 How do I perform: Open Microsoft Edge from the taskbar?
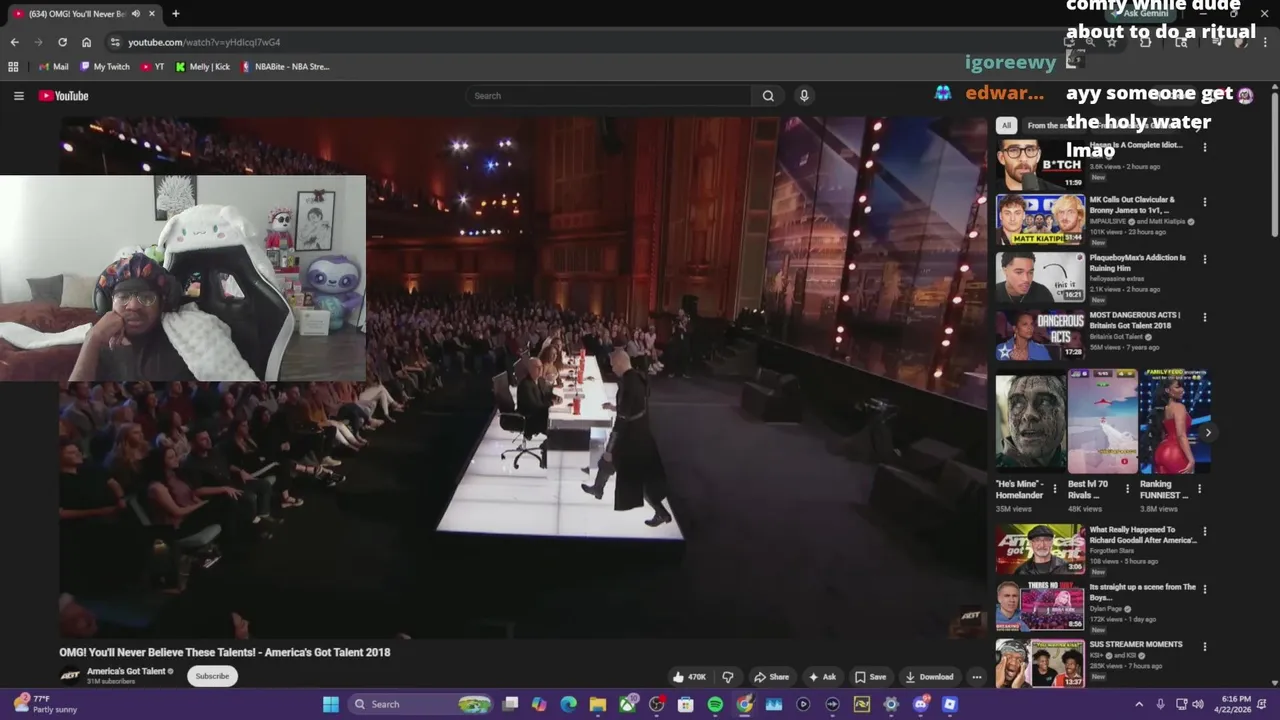(568, 704)
